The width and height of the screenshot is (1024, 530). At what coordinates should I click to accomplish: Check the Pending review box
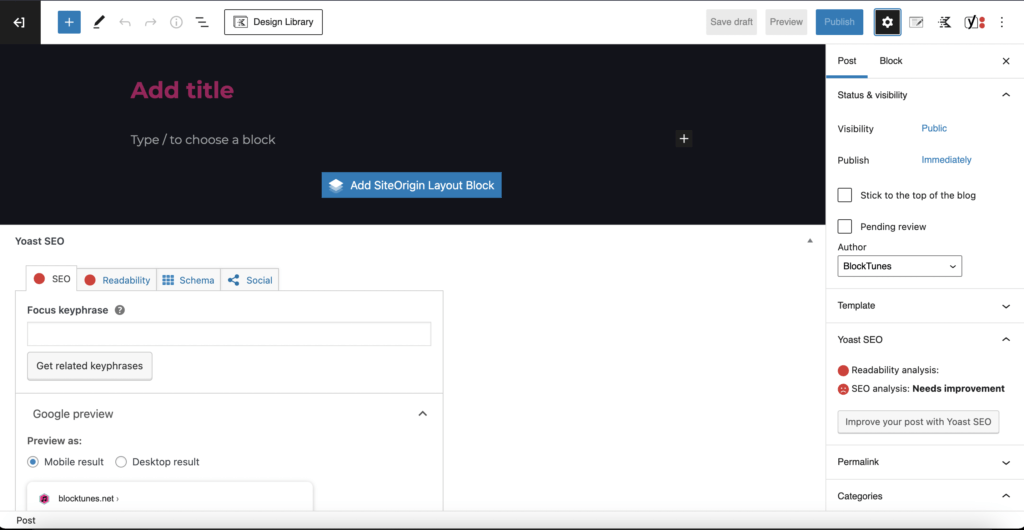click(844, 226)
